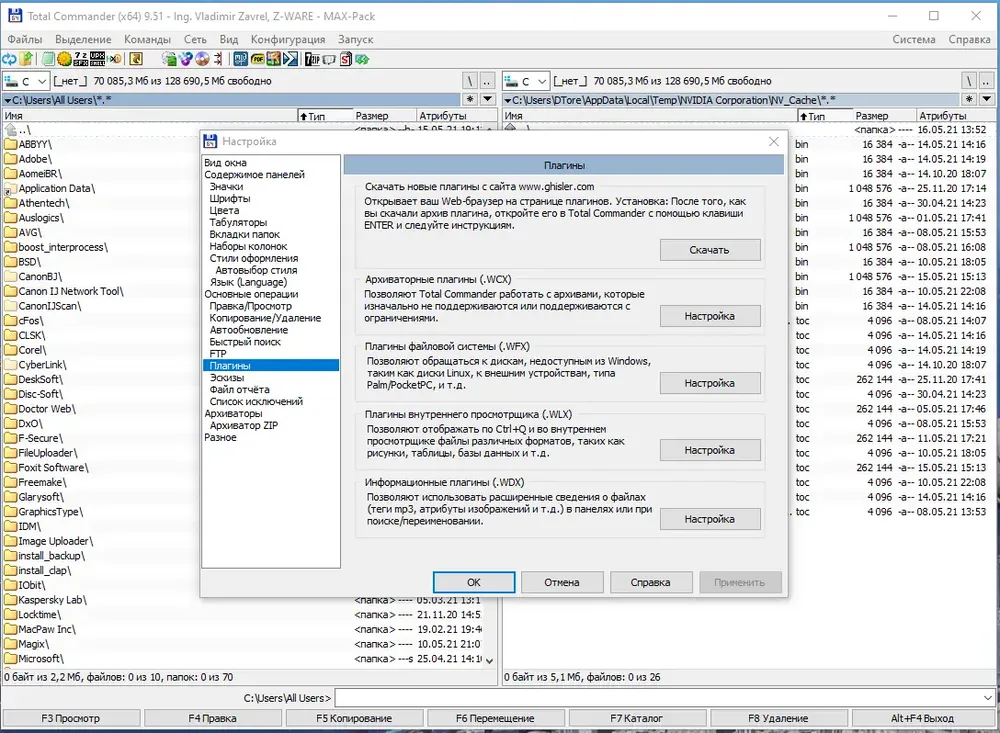This screenshot has height=733, width=1000.
Task: Click the PDF tool toolbar icon
Action: coord(258,59)
